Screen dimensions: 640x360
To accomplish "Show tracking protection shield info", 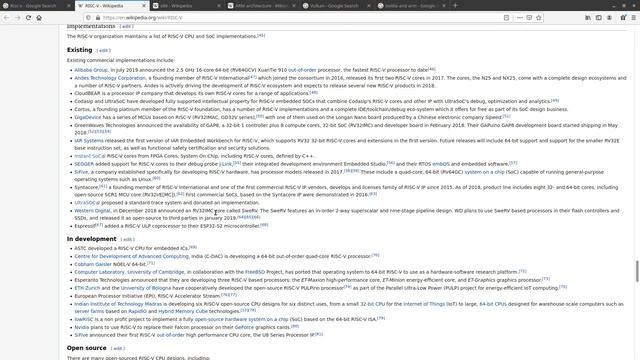I will coord(88,18).
